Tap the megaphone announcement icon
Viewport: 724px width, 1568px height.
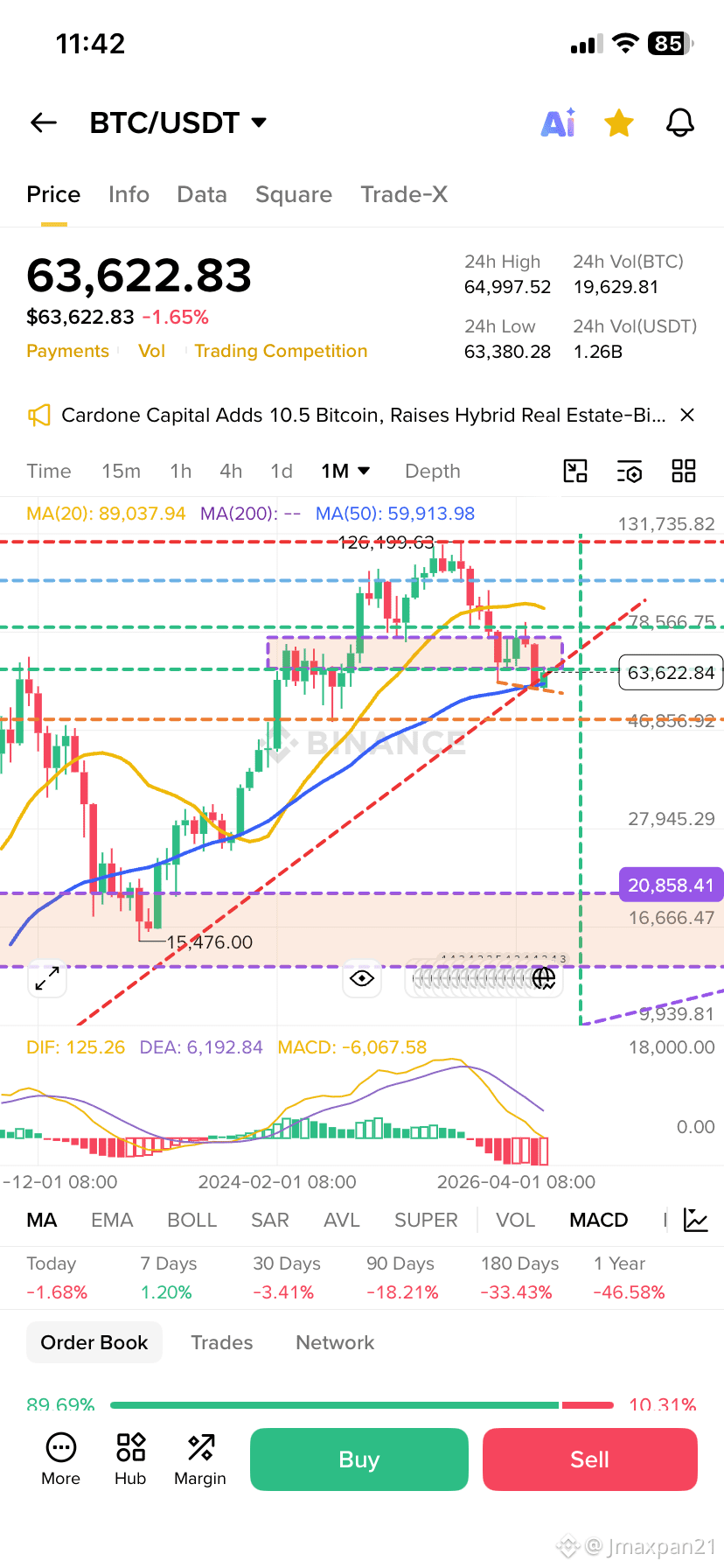click(x=39, y=415)
